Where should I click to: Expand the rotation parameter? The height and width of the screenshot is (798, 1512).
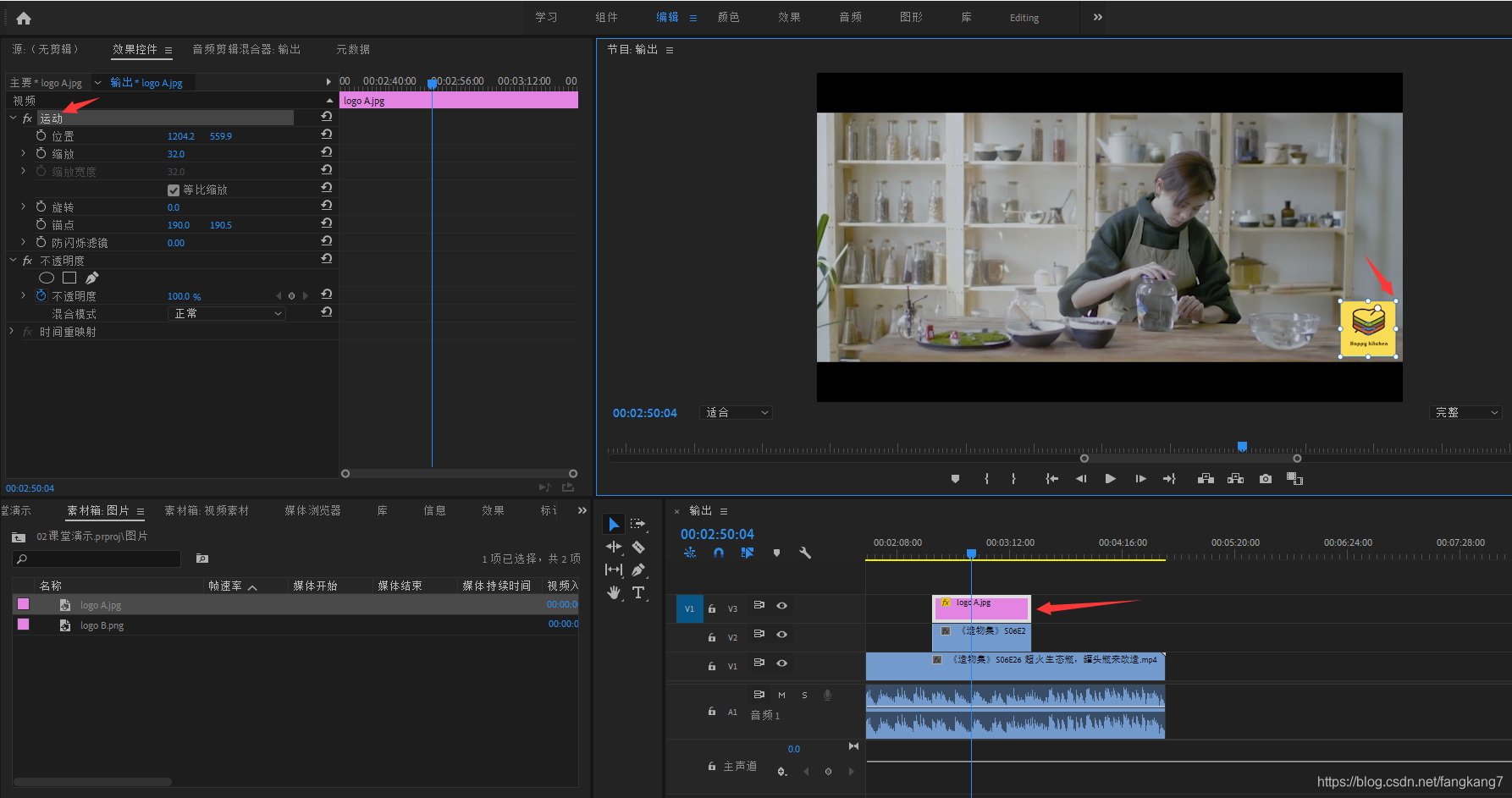click(x=23, y=206)
